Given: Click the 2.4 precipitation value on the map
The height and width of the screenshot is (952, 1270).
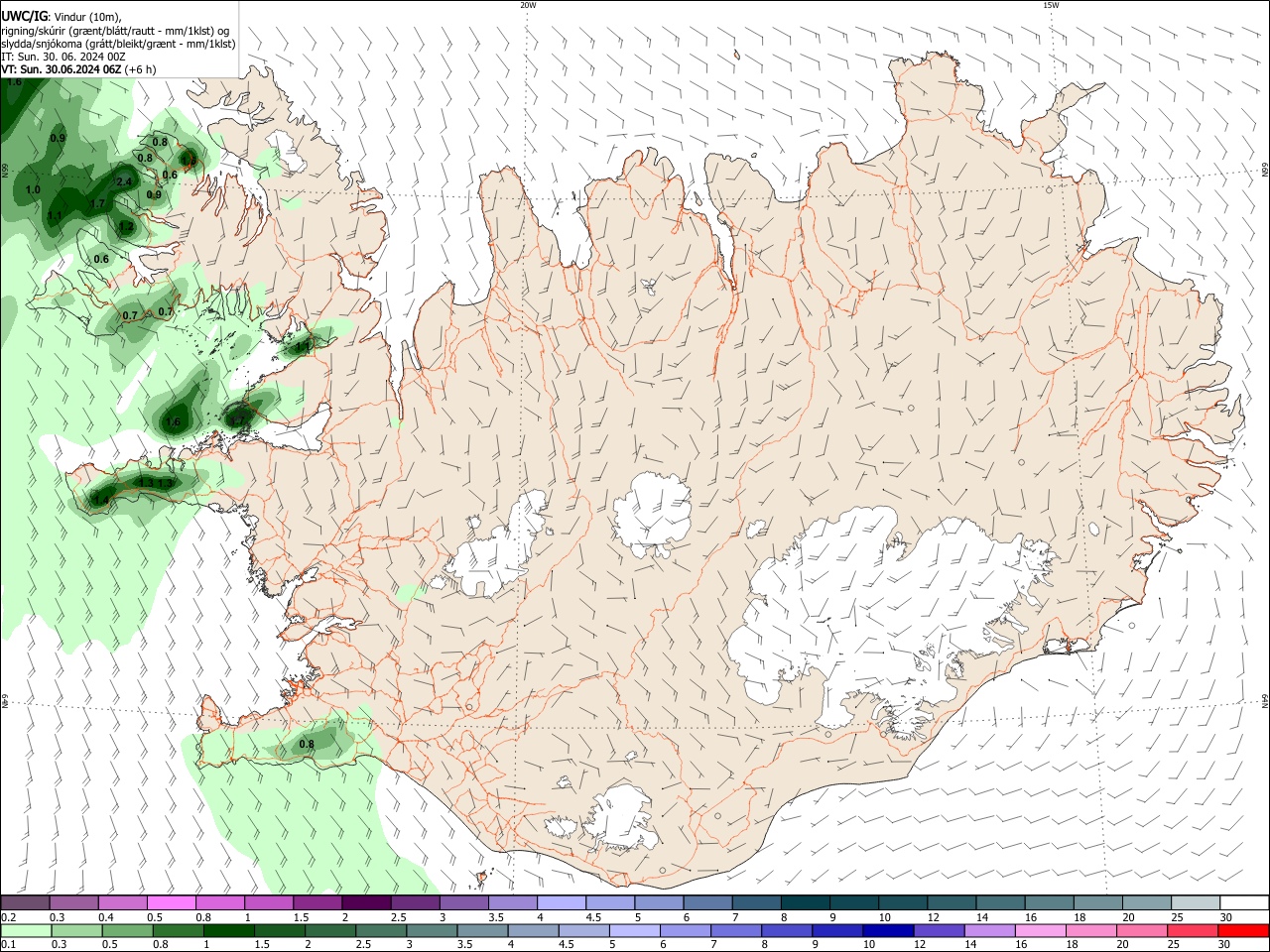Looking at the screenshot, I should pyautogui.click(x=124, y=182).
